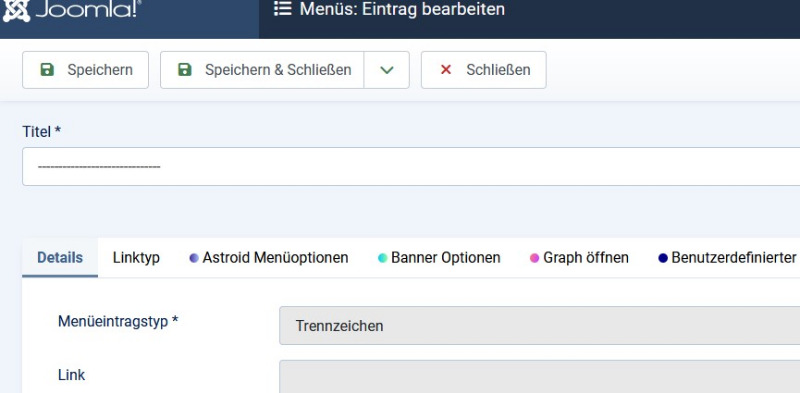Image resolution: width=800 pixels, height=393 pixels.
Task: Open the Linktyp tab
Action: click(x=136, y=258)
